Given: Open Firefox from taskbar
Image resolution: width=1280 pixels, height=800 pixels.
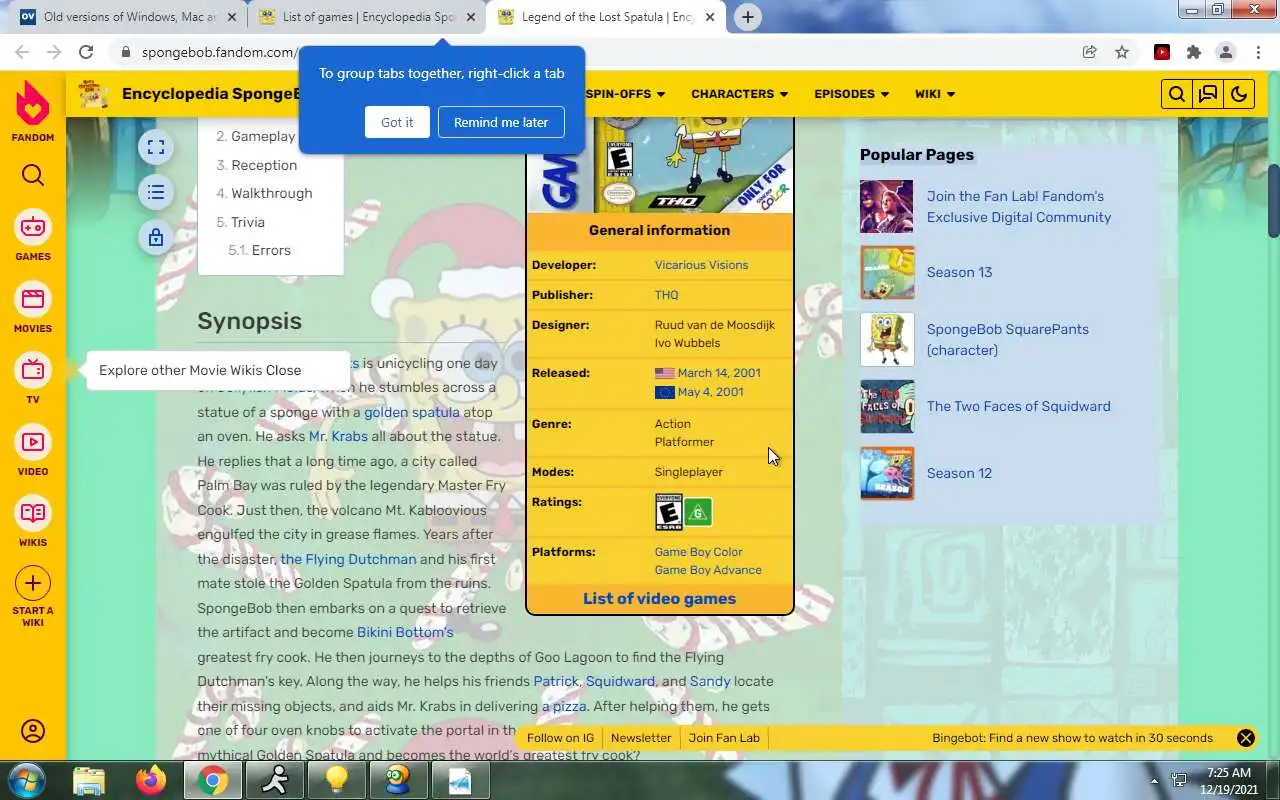Looking at the screenshot, I should 151,780.
